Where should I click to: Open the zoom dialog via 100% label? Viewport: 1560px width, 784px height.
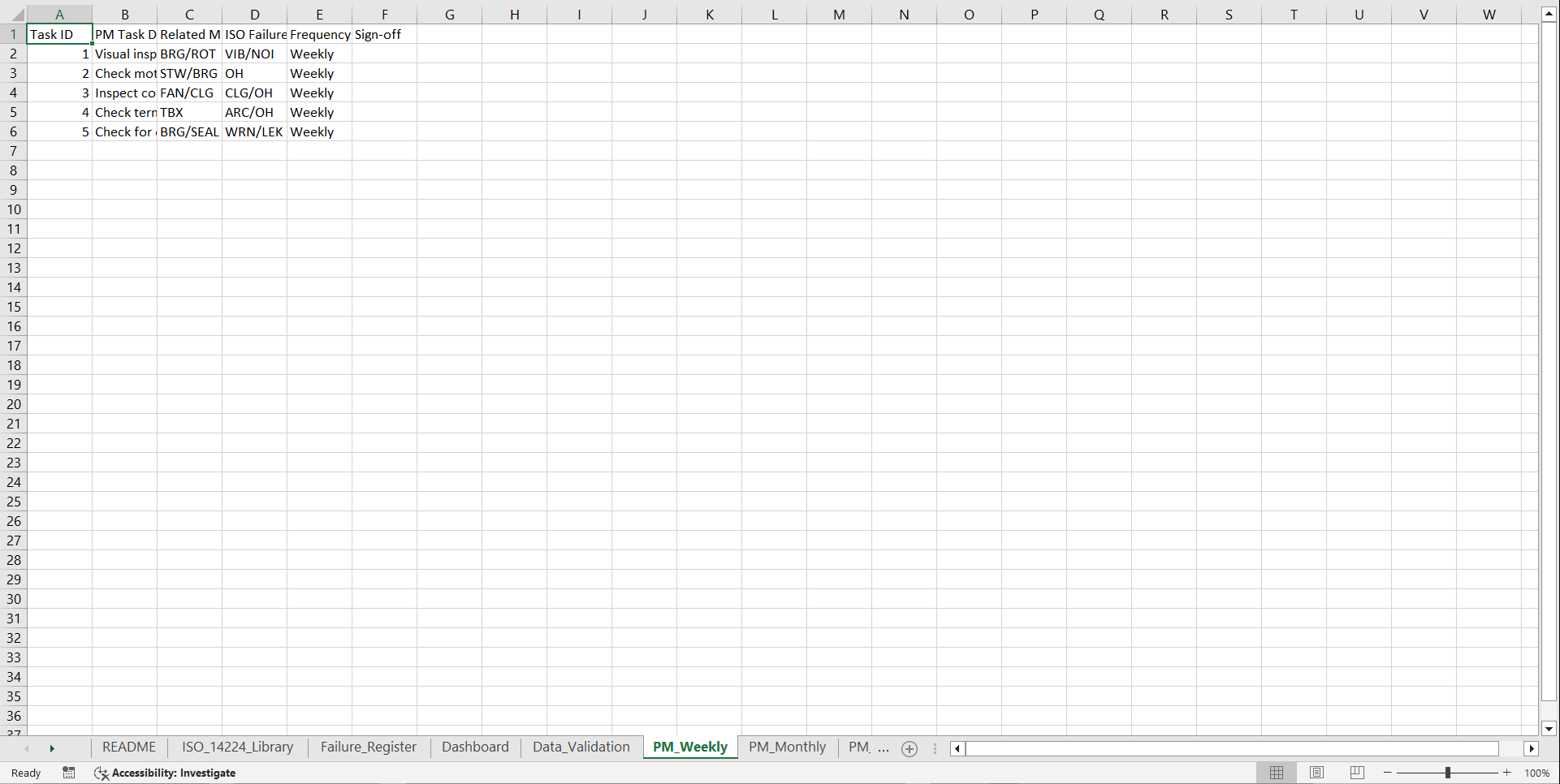pyautogui.click(x=1536, y=773)
